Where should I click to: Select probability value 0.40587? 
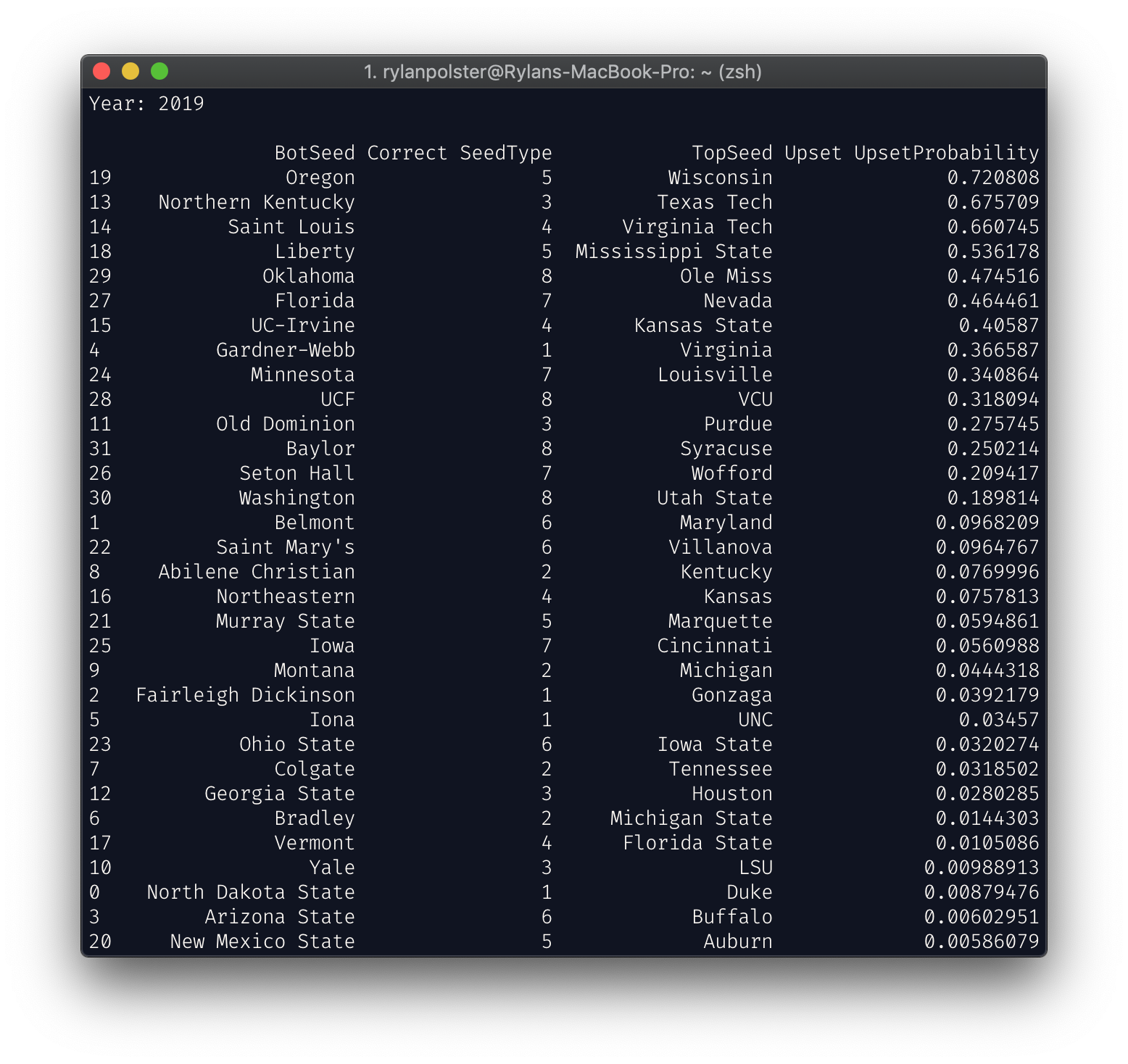(x=999, y=325)
